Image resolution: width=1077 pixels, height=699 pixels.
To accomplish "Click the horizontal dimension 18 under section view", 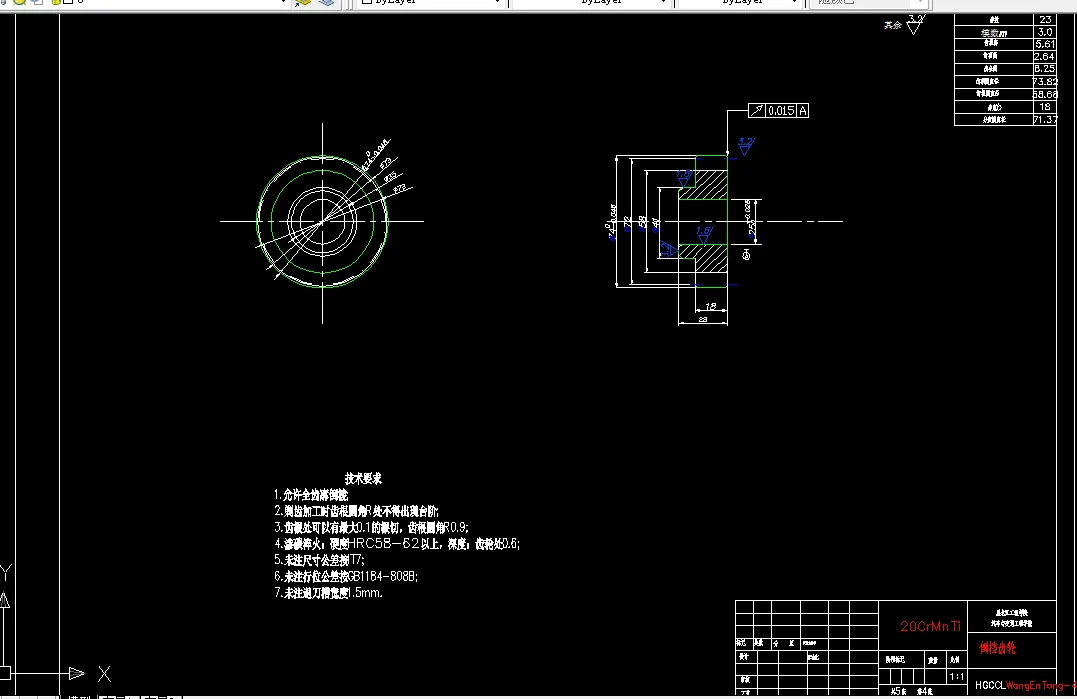I will [x=710, y=306].
